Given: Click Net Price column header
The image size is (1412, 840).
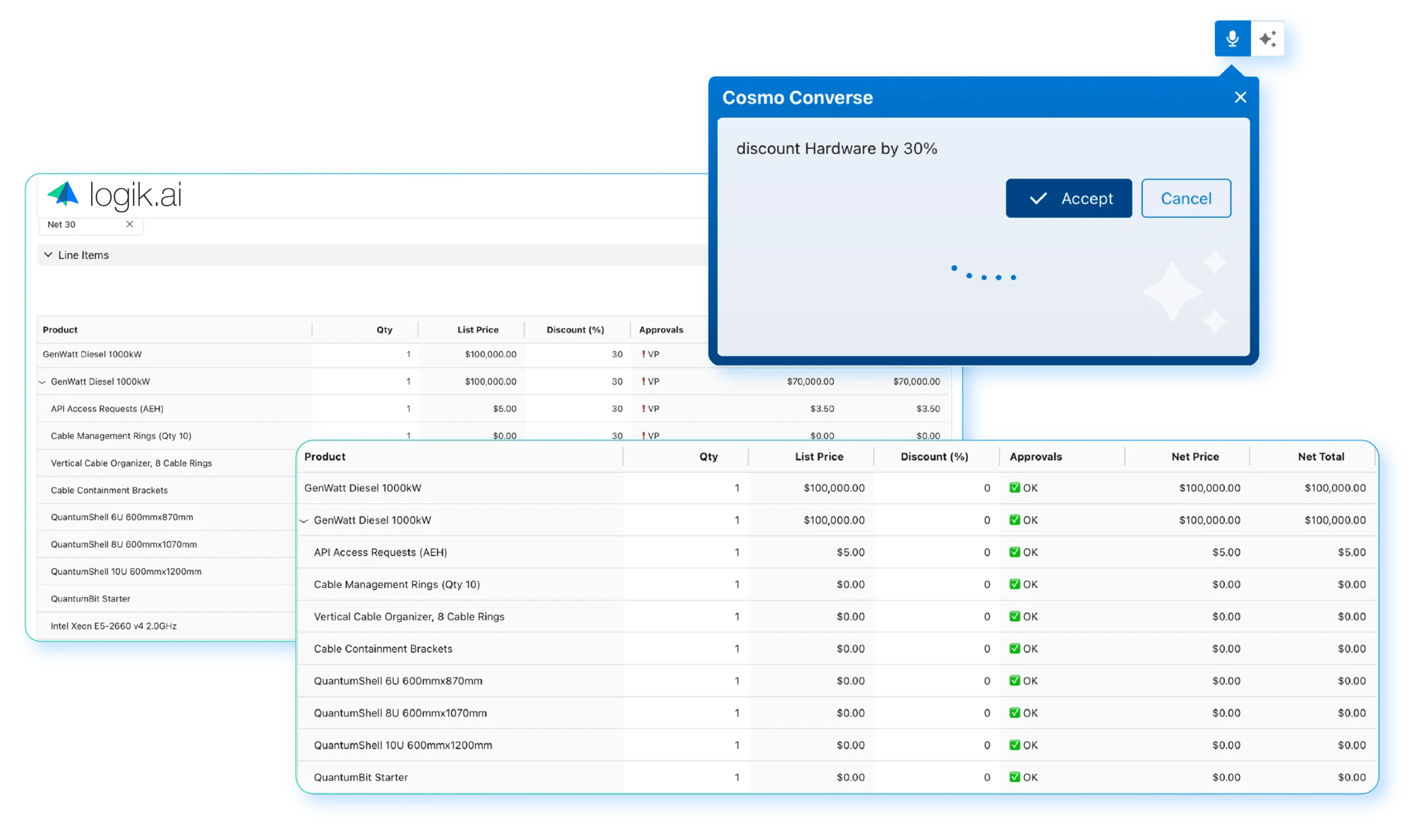Looking at the screenshot, I should [x=1195, y=457].
